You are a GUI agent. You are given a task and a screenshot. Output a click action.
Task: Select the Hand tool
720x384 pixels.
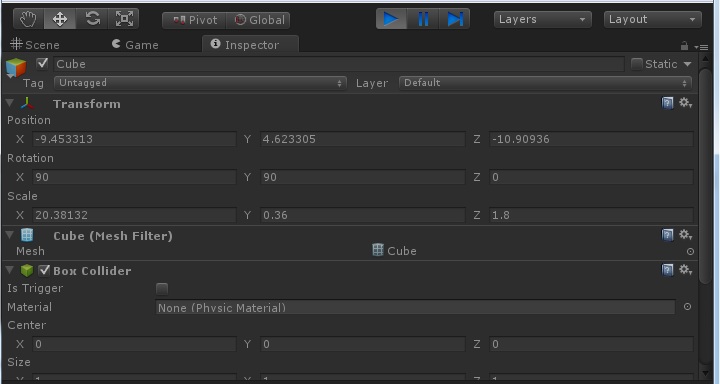pyautogui.click(x=28, y=19)
